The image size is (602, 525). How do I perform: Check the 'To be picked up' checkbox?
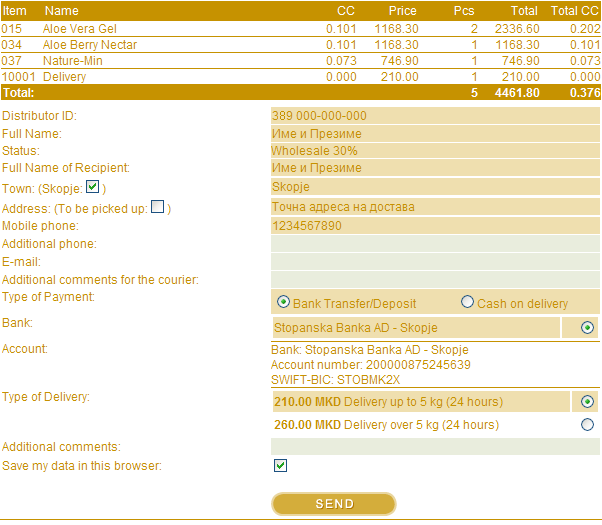click(x=157, y=207)
